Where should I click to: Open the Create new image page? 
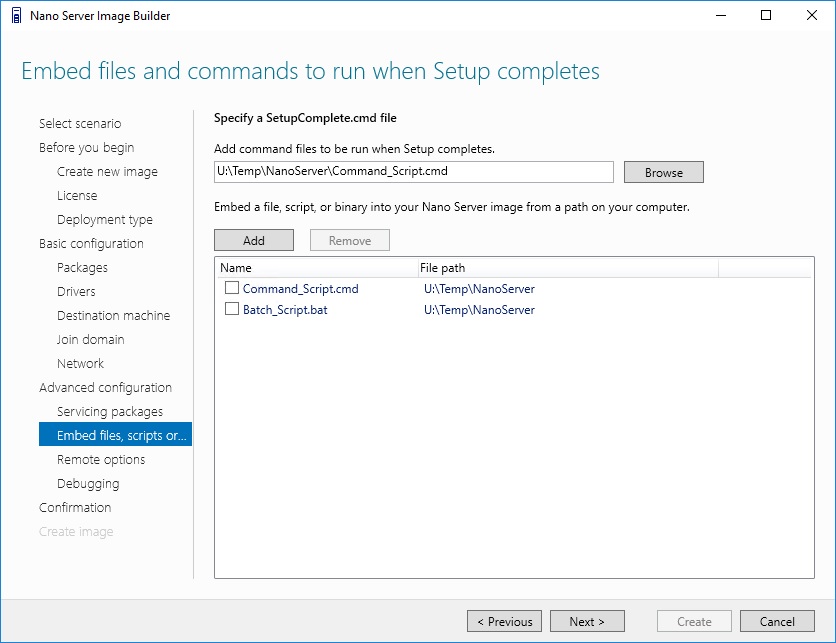click(x=107, y=172)
